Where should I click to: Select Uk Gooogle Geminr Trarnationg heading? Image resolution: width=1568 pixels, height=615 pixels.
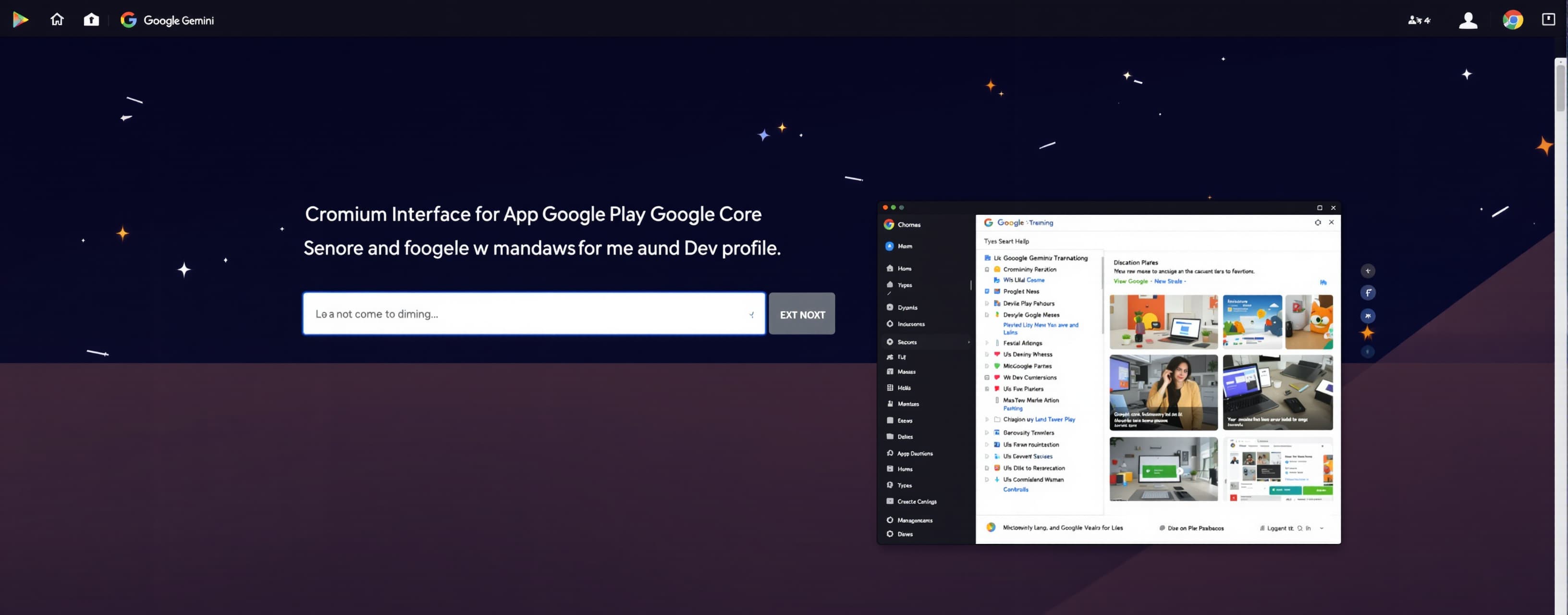[x=1040, y=258]
